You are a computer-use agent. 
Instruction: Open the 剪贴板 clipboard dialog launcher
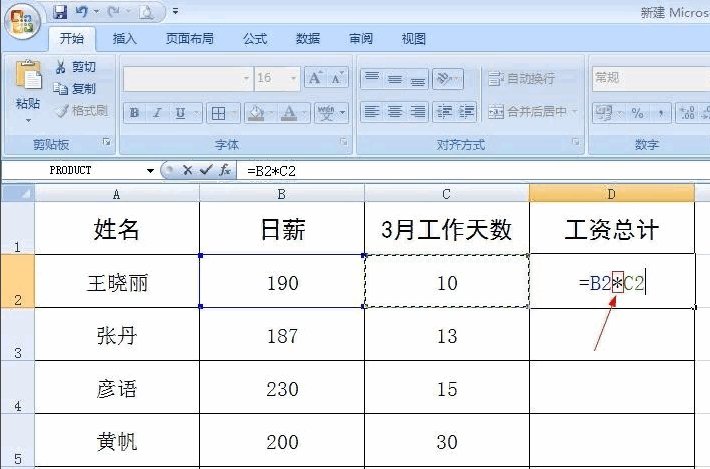(107, 142)
